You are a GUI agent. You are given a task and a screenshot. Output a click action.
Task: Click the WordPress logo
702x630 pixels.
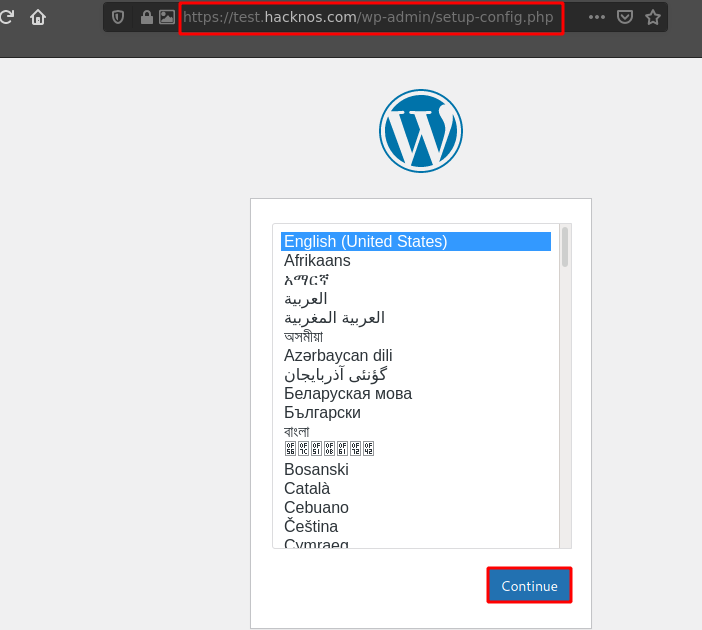click(x=421, y=131)
